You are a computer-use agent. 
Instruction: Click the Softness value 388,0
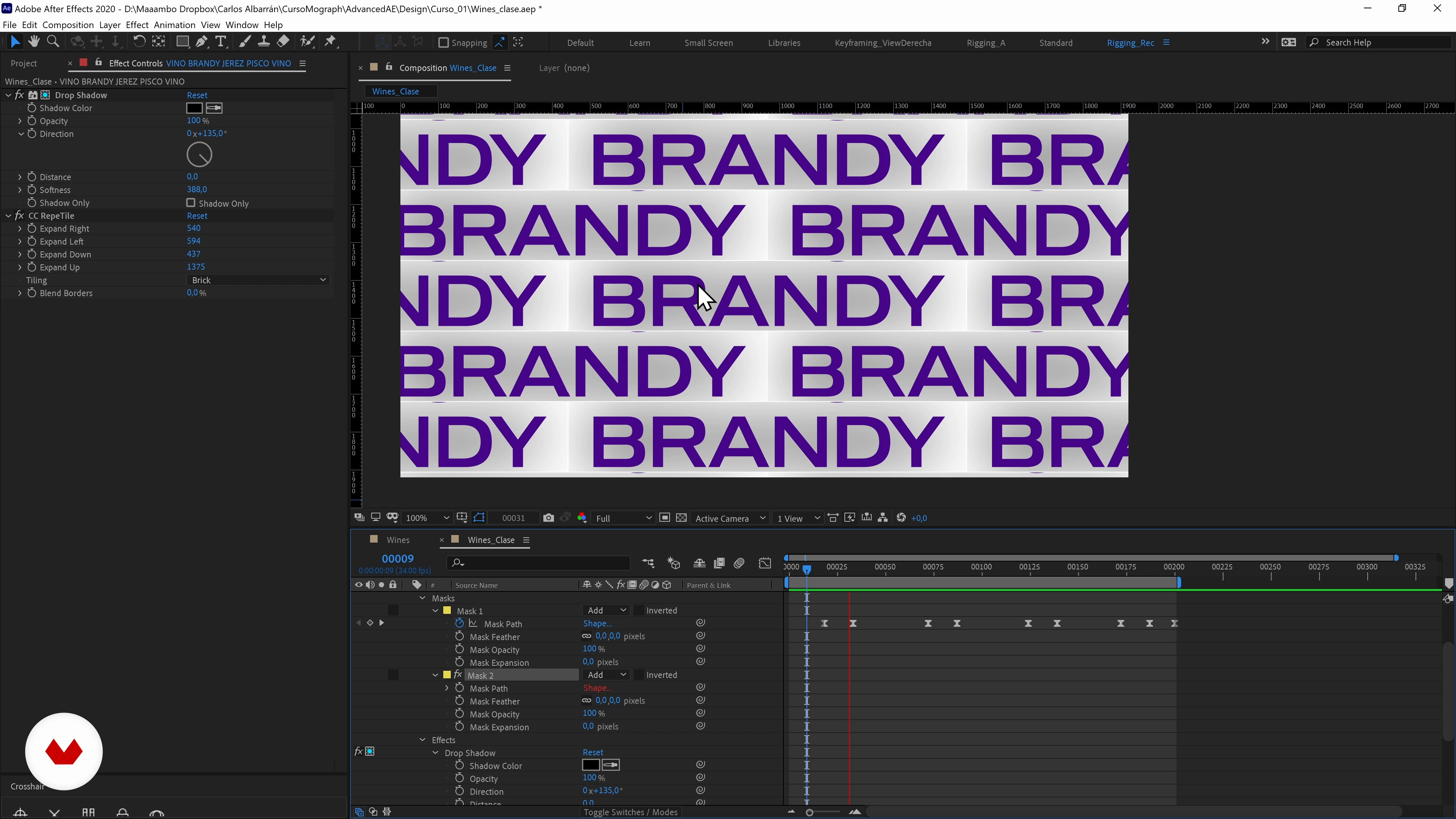(x=197, y=189)
